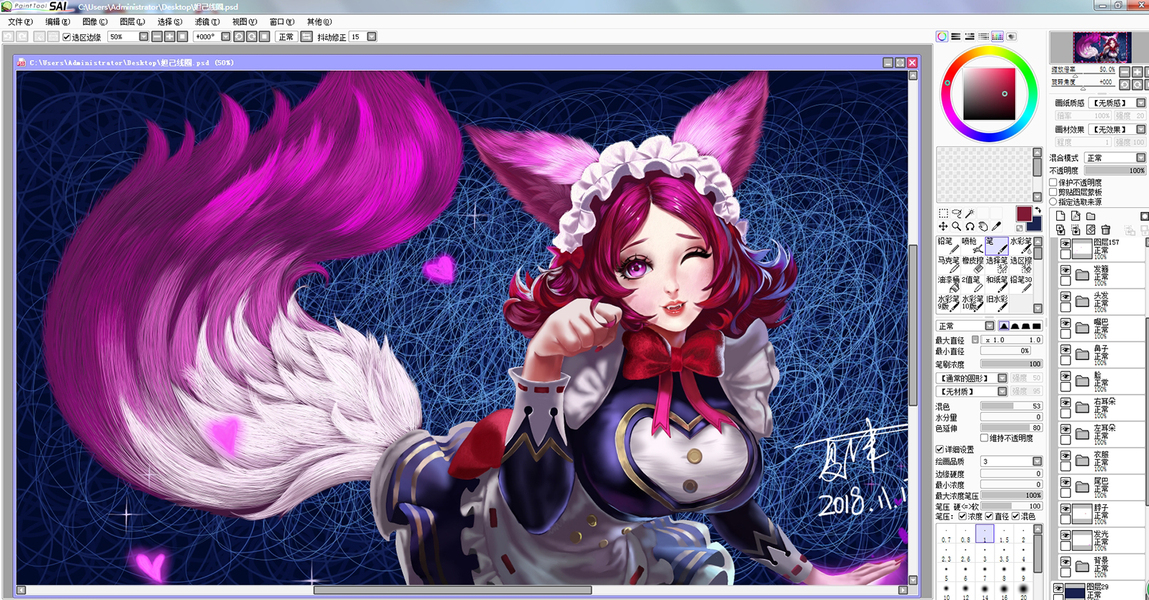
Task: Select the lasso selection tool
Action: [956, 213]
